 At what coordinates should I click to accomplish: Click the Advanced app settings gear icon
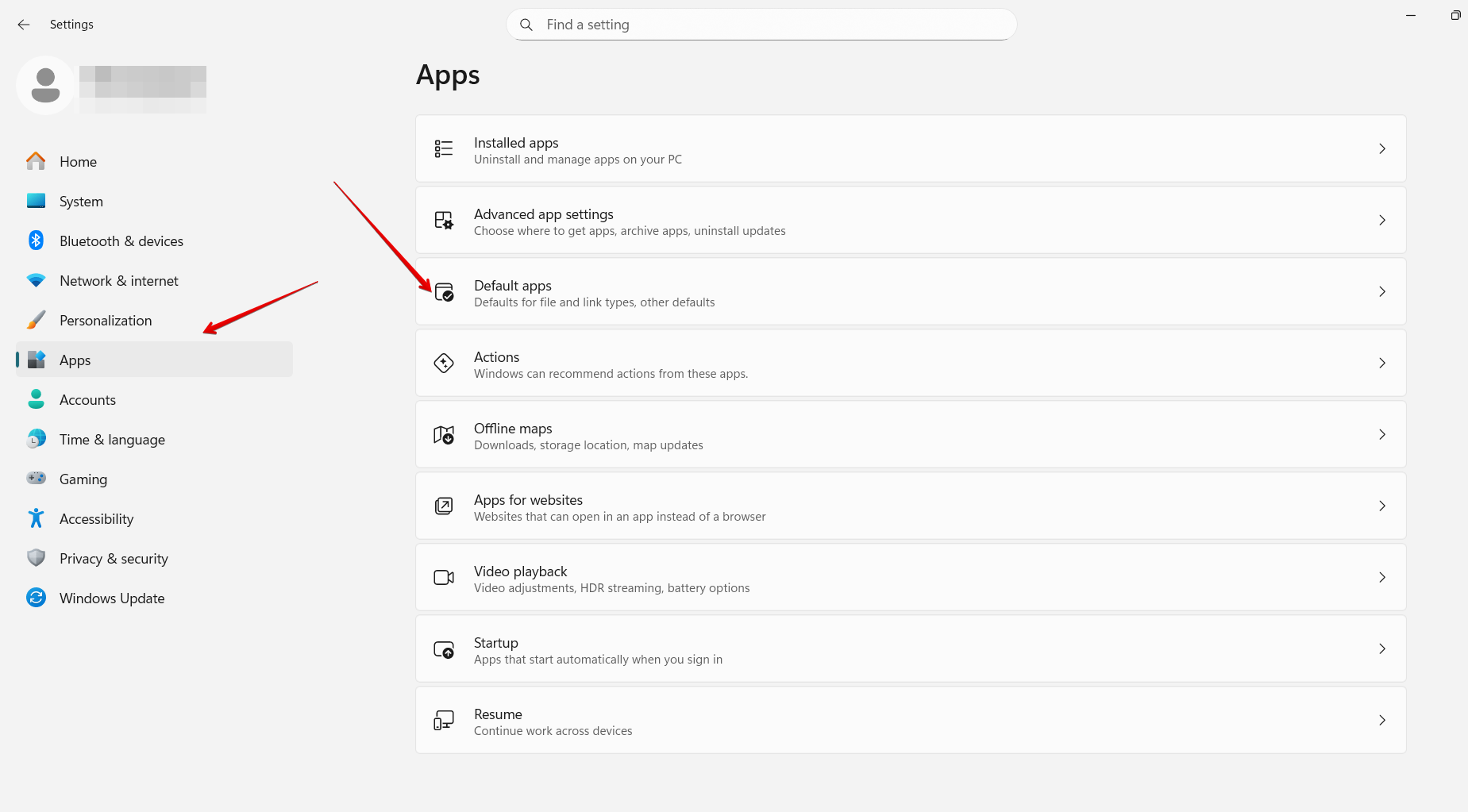click(x=444, y=220)
